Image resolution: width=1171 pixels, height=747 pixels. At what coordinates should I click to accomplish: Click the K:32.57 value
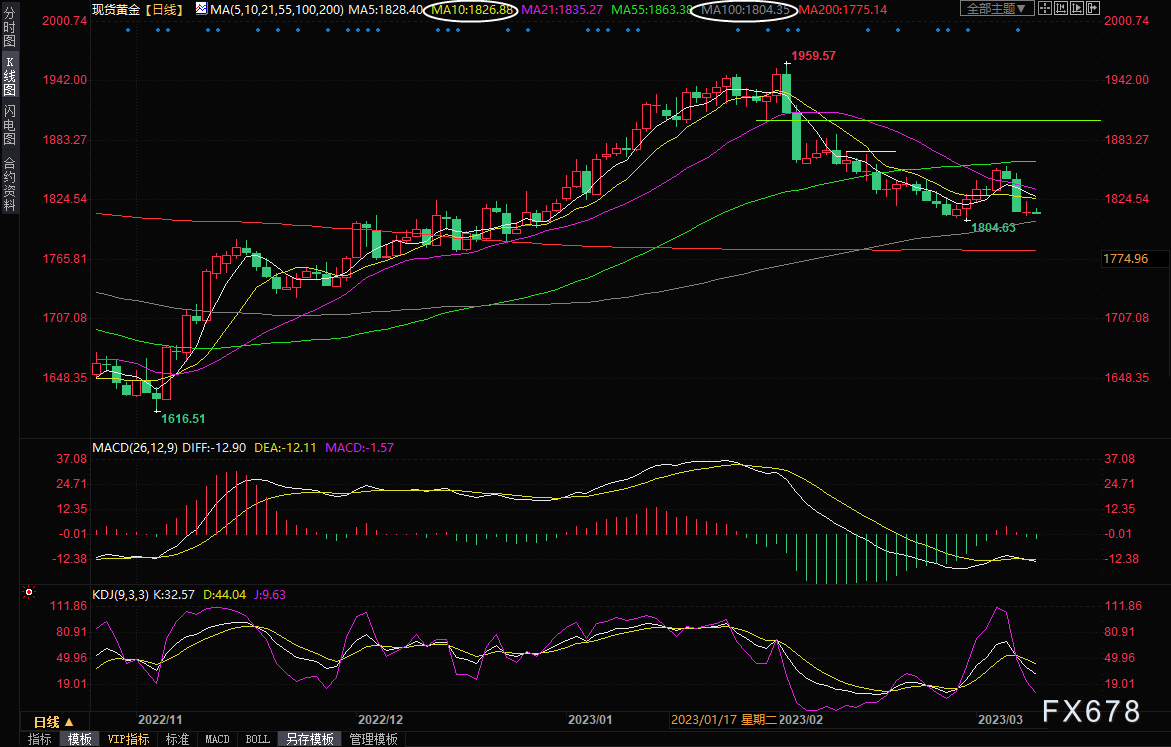click(x=173, y=595)
